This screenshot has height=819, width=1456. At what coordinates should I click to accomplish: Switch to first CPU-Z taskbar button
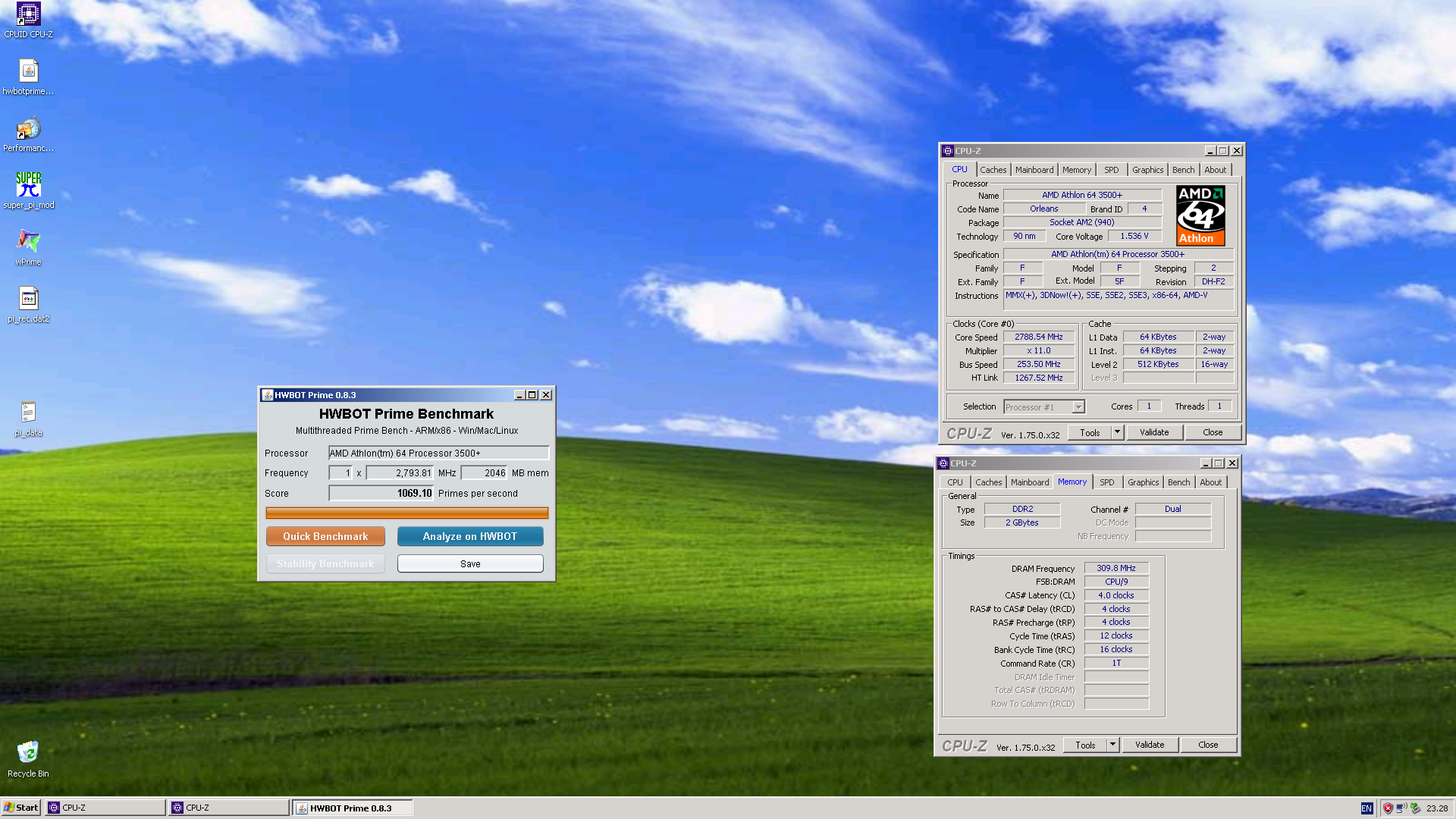click(105, 808)
